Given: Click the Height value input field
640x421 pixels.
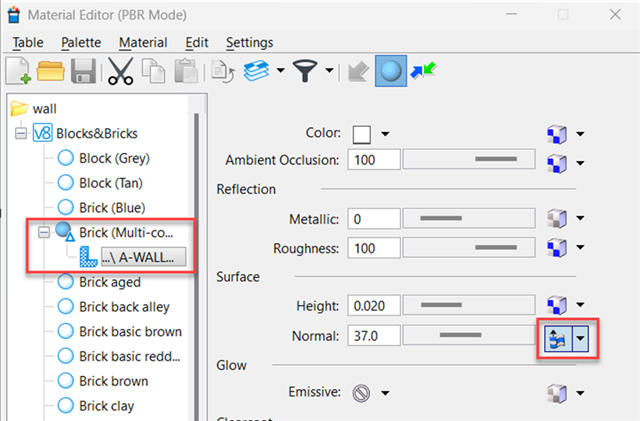Looking at the screenshot, I should (x=374, y=305).
